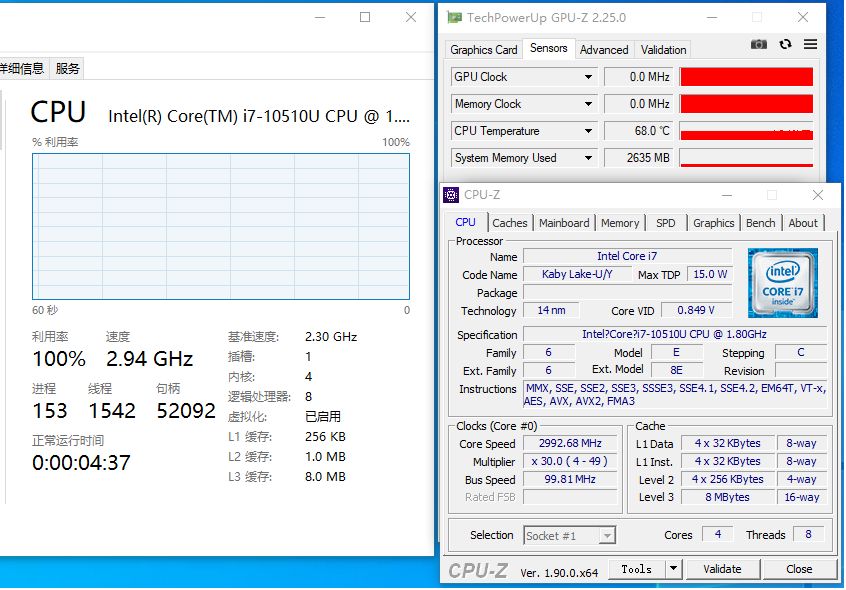The width and height of the screenshot is (846, 590).
Task: Click the Bus Speed value 99.81 MHz
Action: coord(570,479)
